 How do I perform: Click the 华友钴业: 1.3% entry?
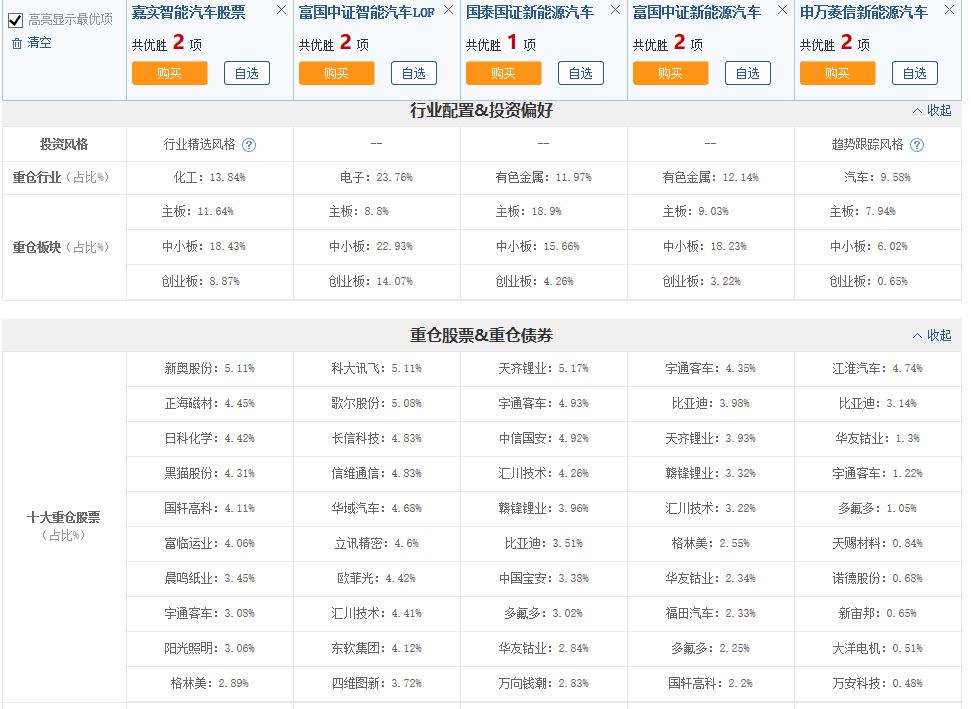pos(877,439)
